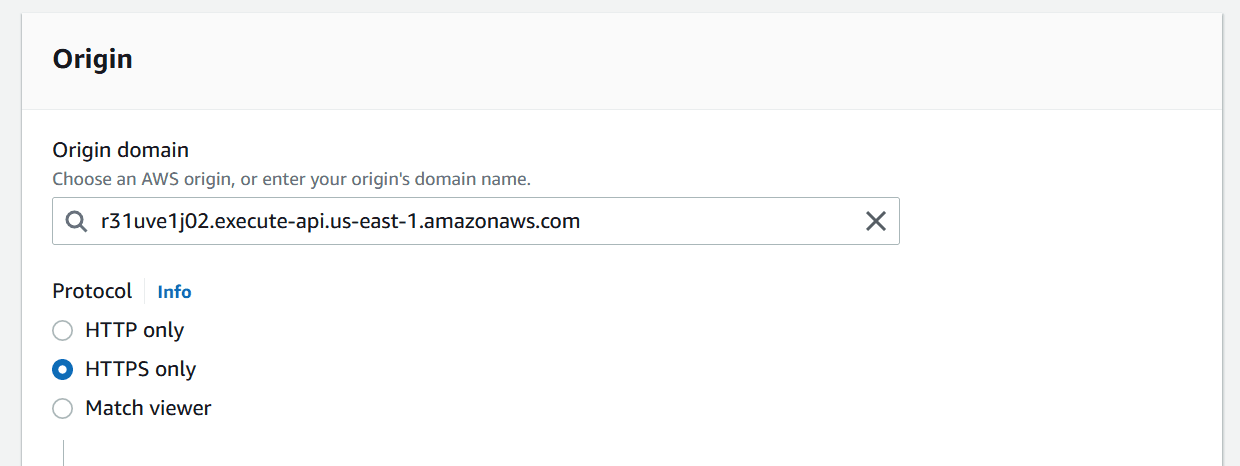
Task: Select the HTTP only radio button
Action: coord(63,330)
